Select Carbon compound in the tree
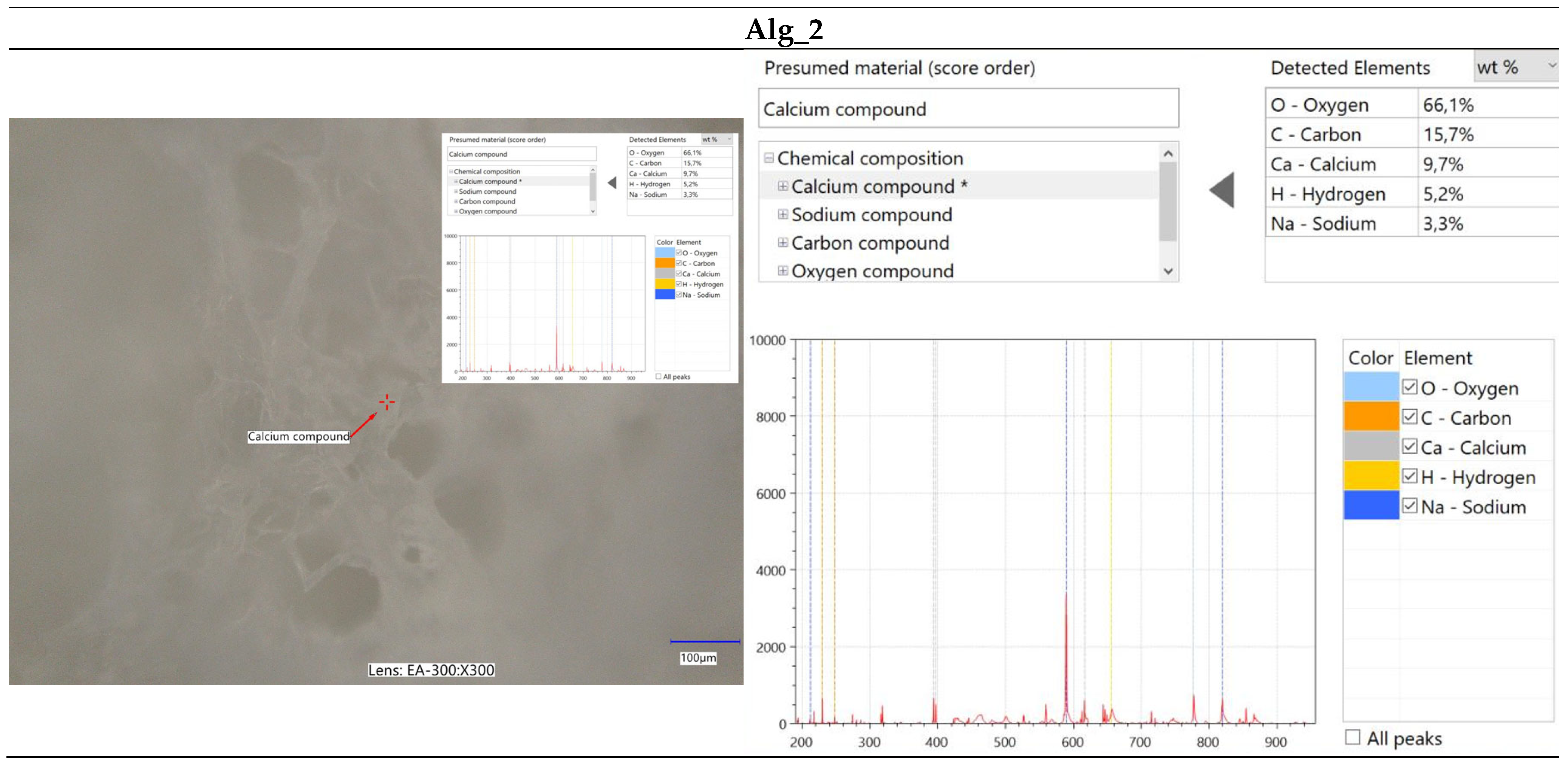Viewport: 1568px width, 765px height. (x=870, y=243)
